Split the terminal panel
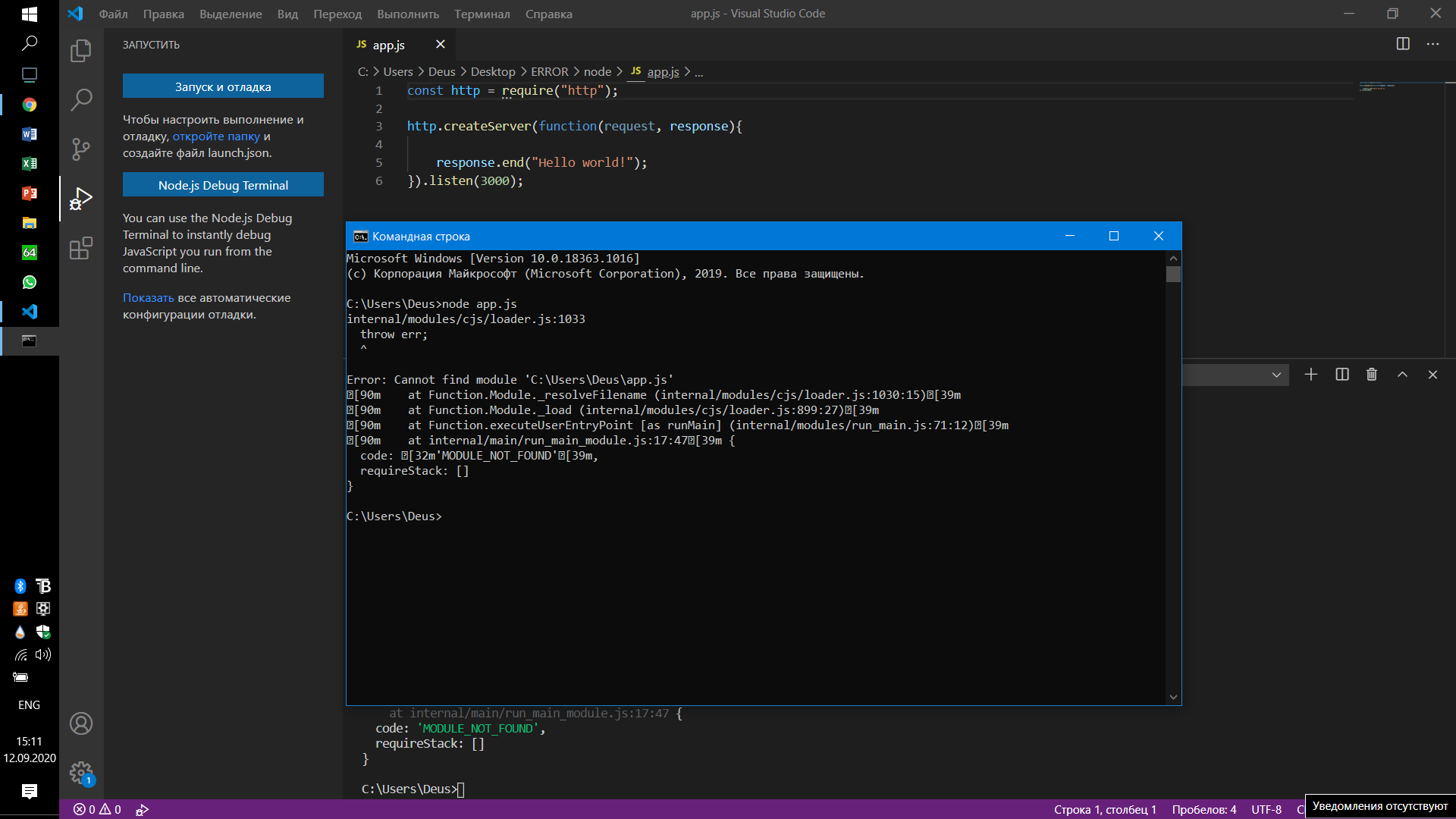 1342,375
